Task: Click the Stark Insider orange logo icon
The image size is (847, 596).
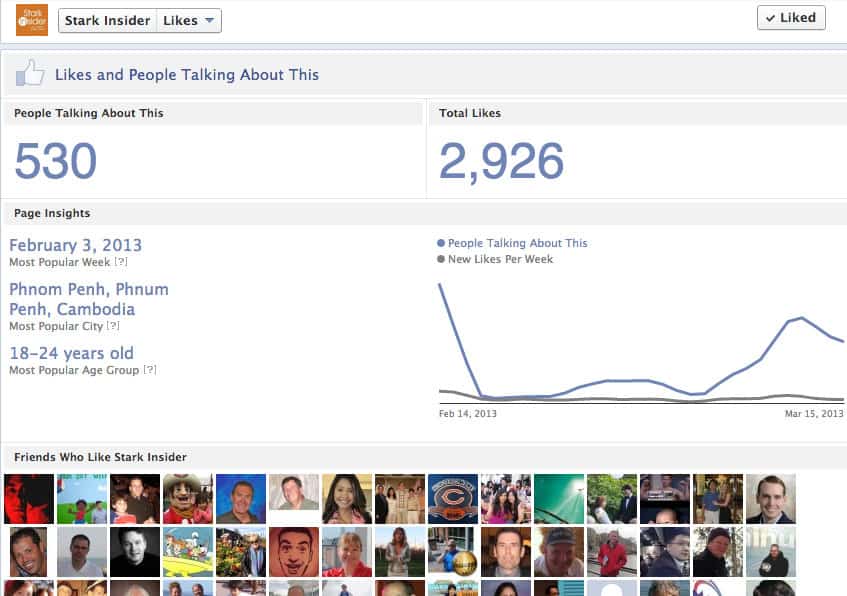Action: pos(32,20)
